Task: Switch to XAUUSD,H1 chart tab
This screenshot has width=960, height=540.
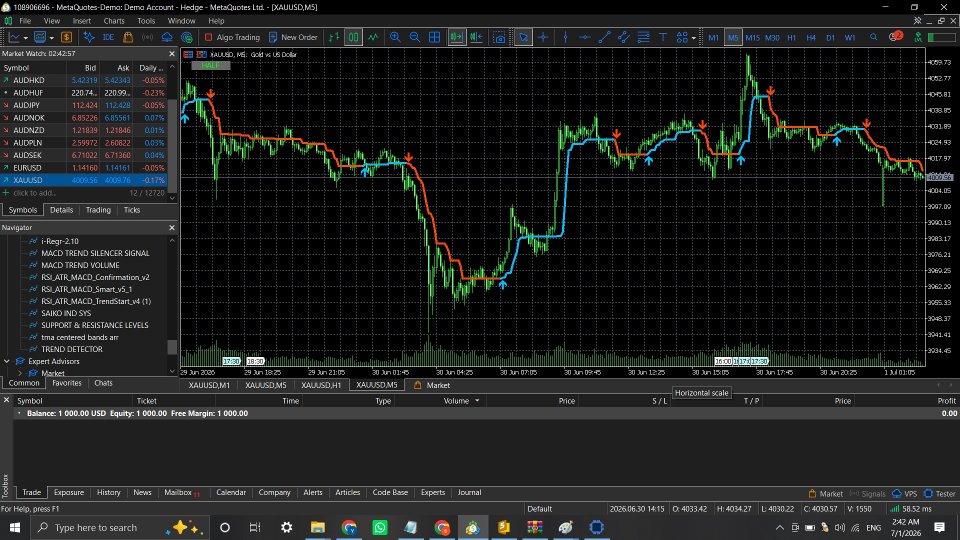Action: pos(321,385)
